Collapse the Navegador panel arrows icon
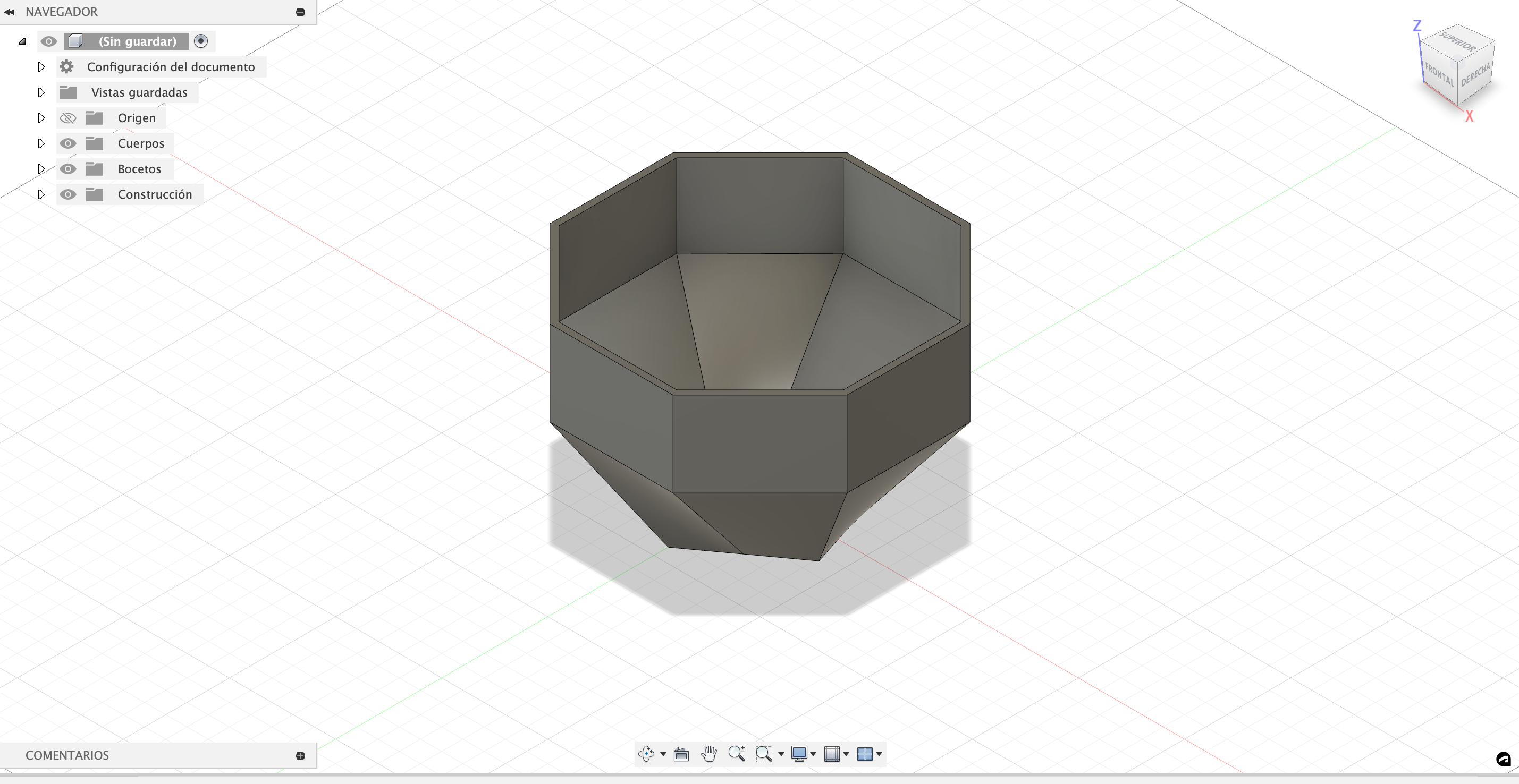The image size is (1519, 784). tap(10, 12)
